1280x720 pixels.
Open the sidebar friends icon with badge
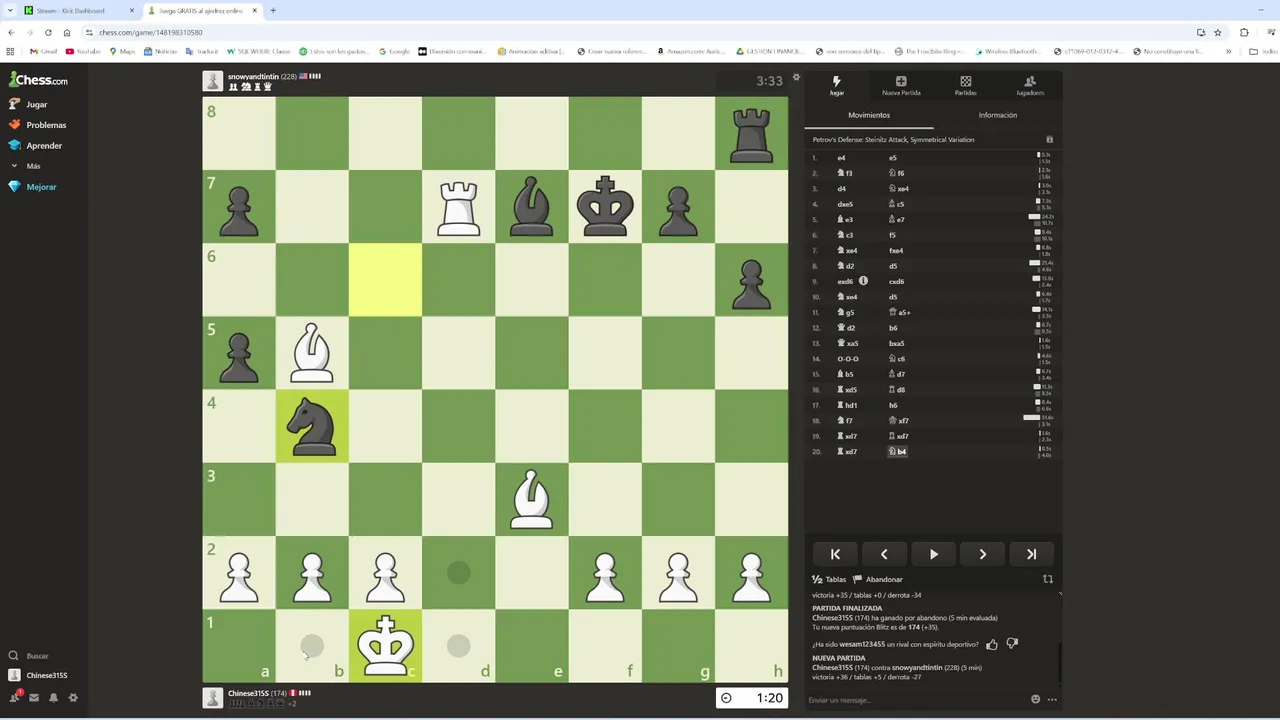(15, 697)
